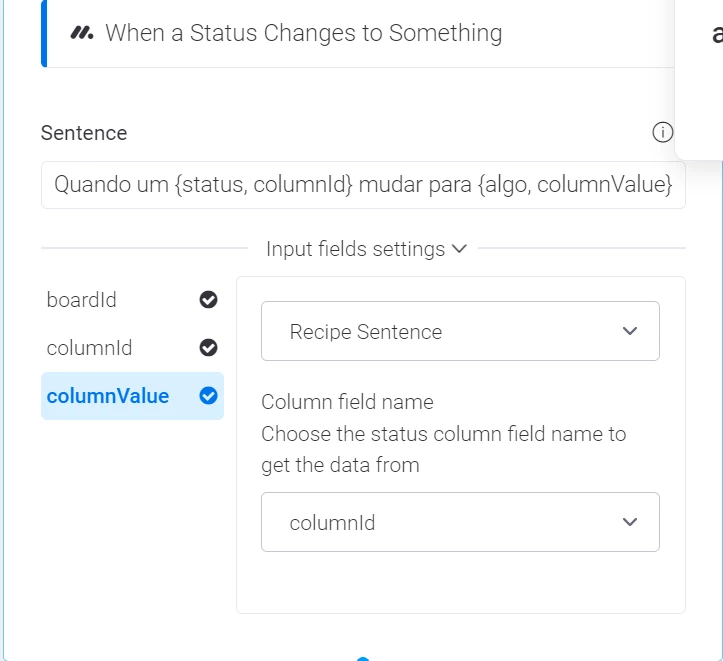Image resolution: width=723 pixels, height=661 pixels.
Task: Click the monday.com logo in trigger header
Action: 82,33
